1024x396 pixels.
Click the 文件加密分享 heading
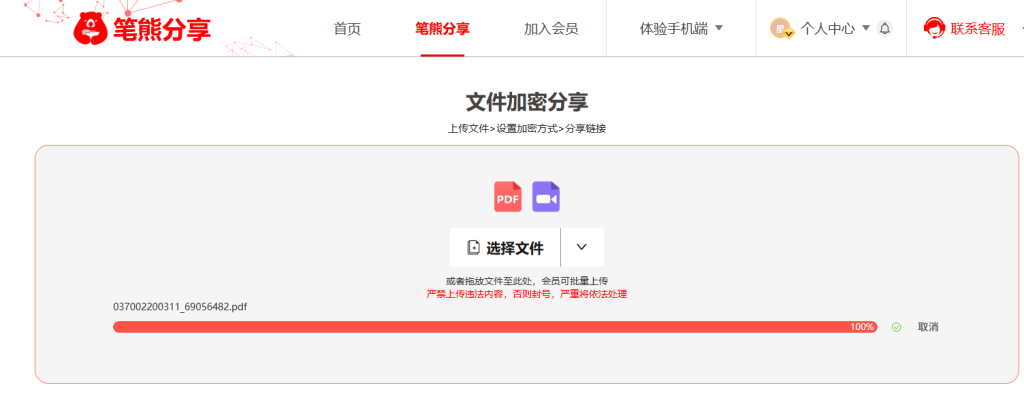tap(527, 103)
